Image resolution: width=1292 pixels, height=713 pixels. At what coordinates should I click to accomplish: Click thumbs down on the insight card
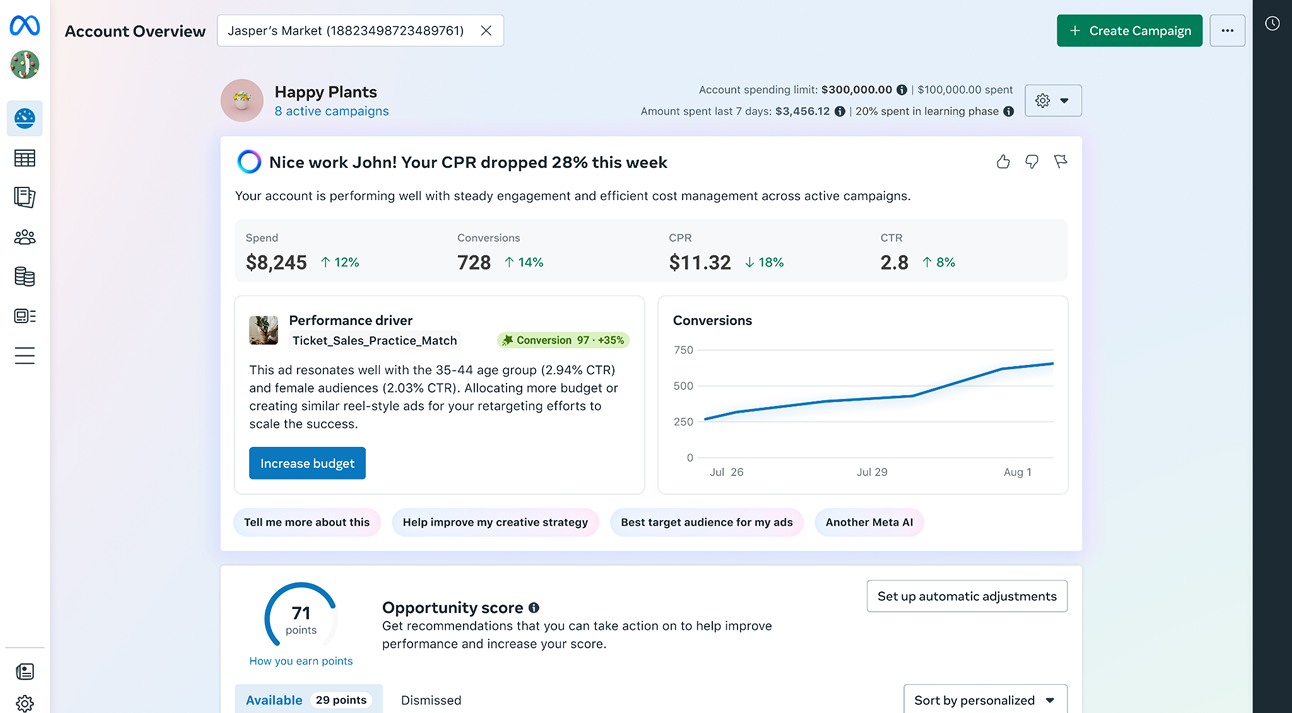coord(1032,161)
